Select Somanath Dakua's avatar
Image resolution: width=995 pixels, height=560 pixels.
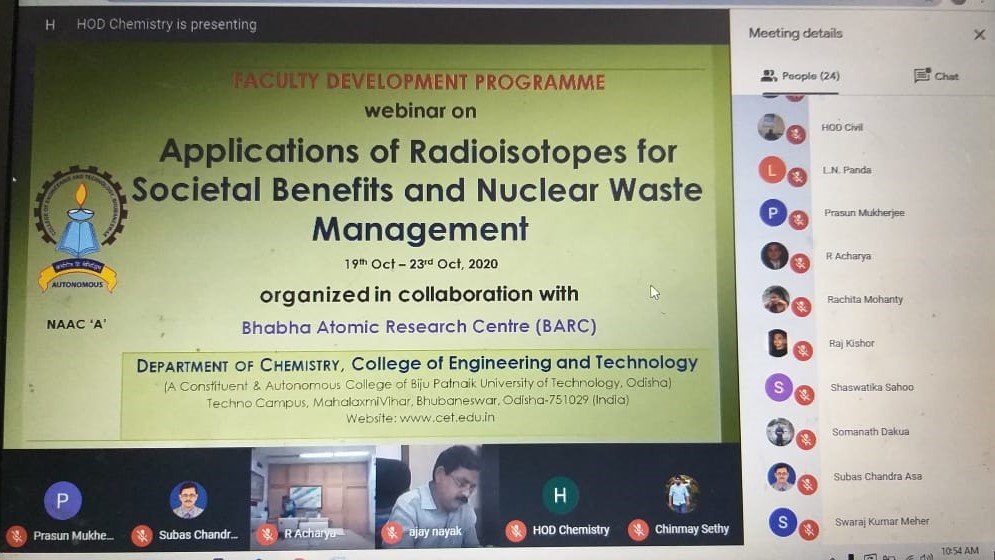click(780, 432)
